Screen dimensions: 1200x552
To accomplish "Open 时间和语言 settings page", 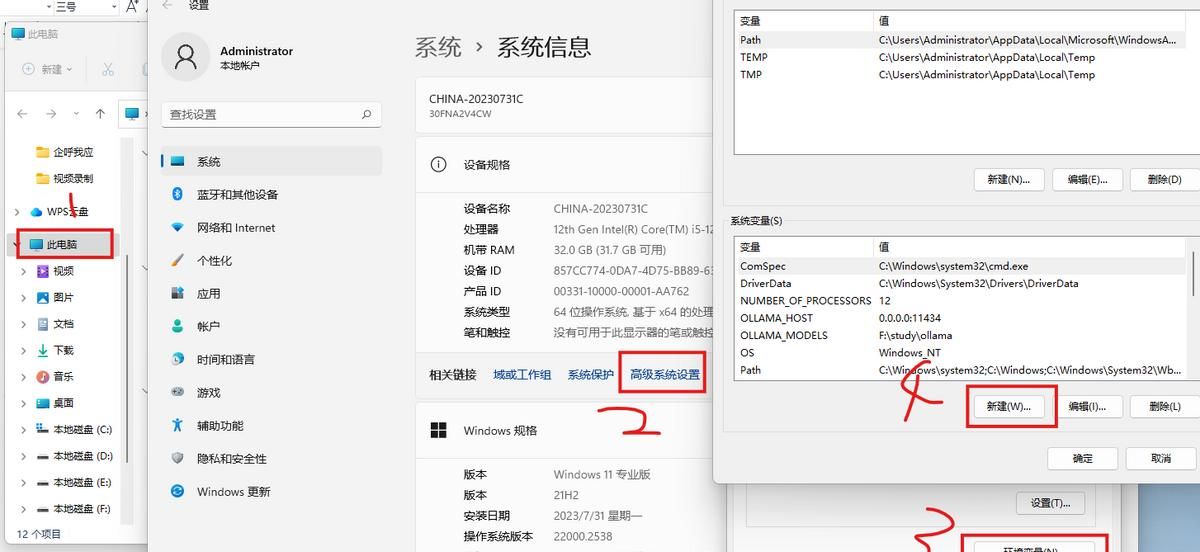I will tap(225, 359).
